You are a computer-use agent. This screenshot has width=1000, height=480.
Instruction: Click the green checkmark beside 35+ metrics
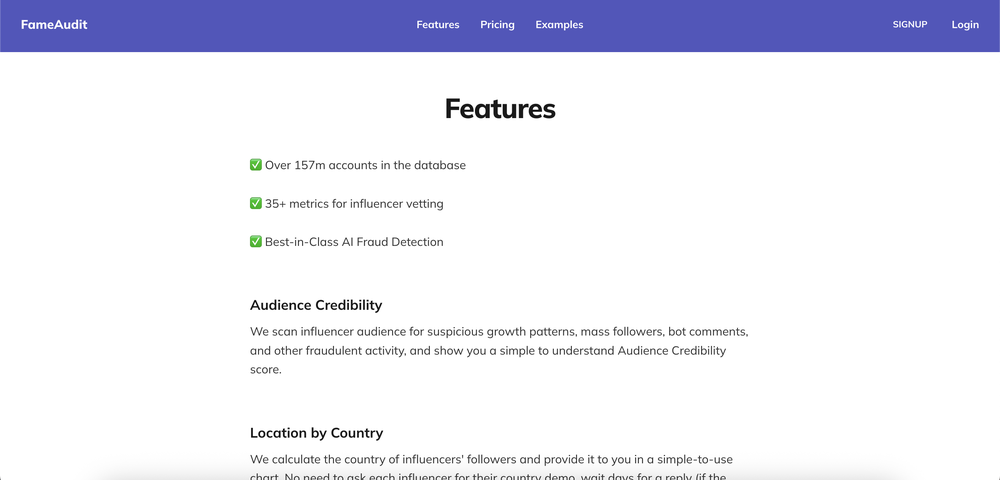pos(256,203)
